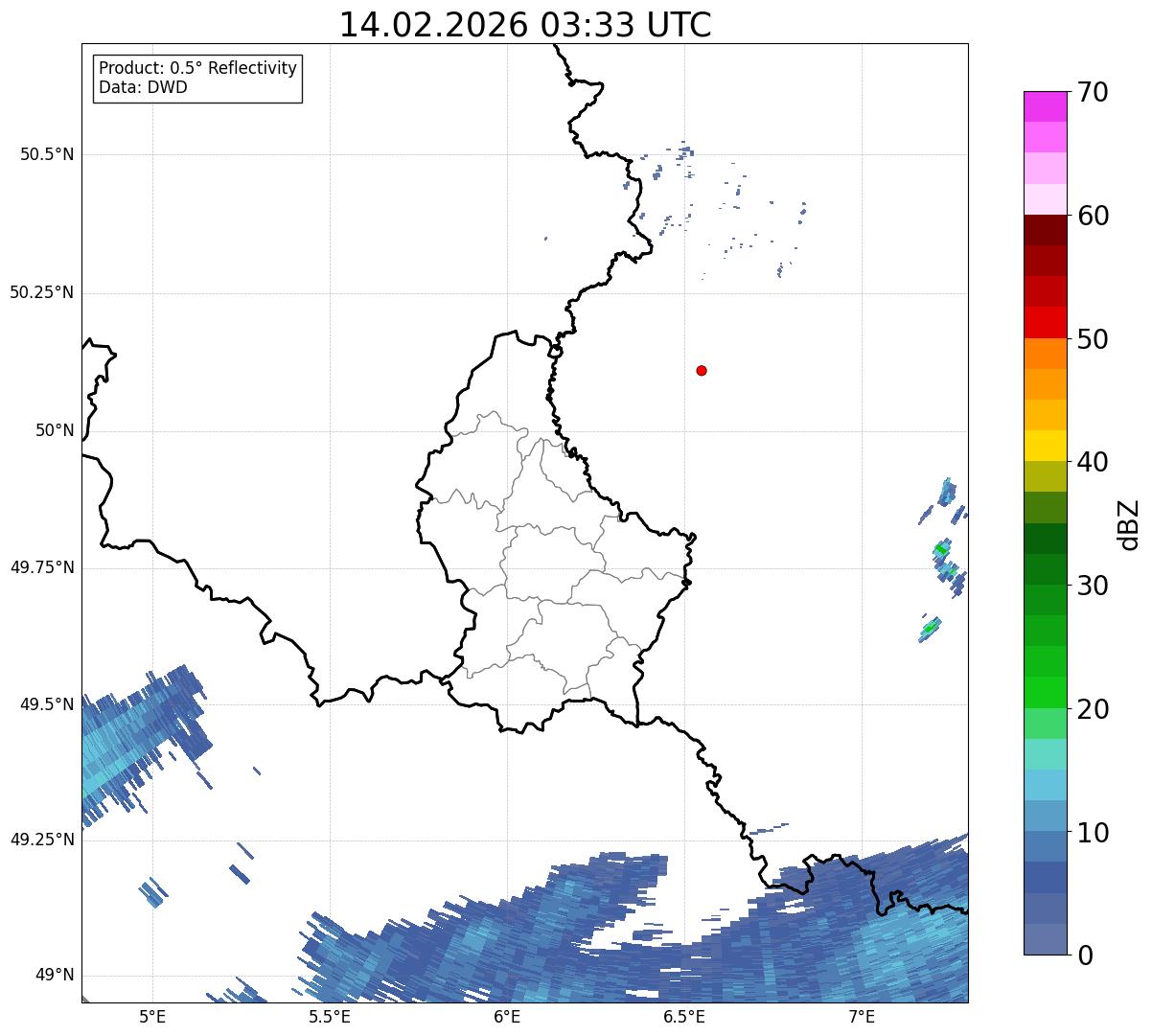Click the colorbar tick label 70
This screenshot has height=1036, width=1152.
[x=1093, y=92]
